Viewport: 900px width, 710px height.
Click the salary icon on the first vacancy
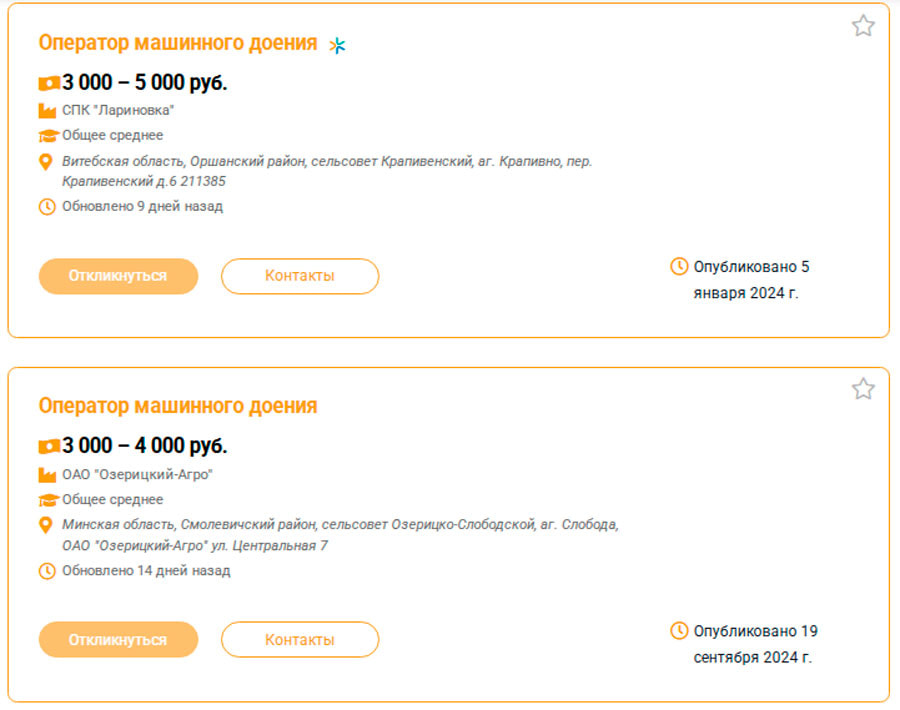(x=47, y=82)
